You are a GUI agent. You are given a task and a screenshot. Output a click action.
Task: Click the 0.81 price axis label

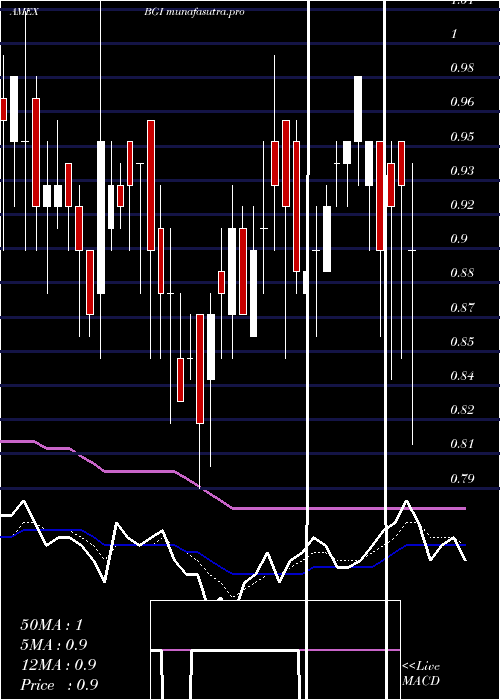click(x=462, y=444)
